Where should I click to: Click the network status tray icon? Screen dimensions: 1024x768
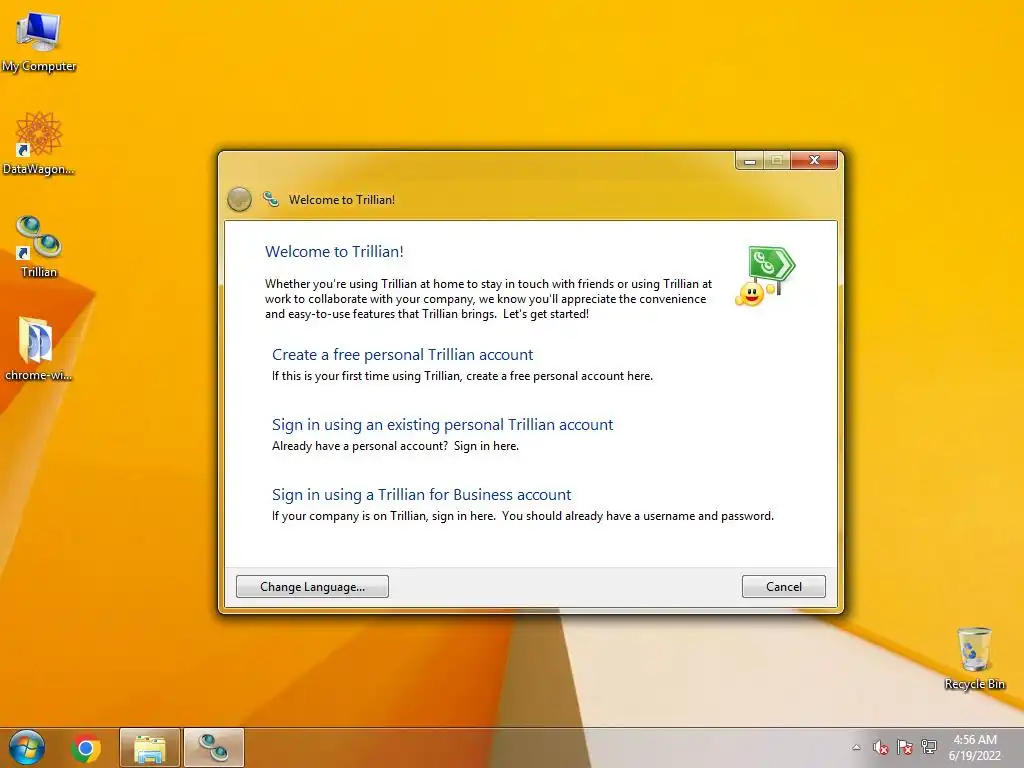click(x=929, y=748)
